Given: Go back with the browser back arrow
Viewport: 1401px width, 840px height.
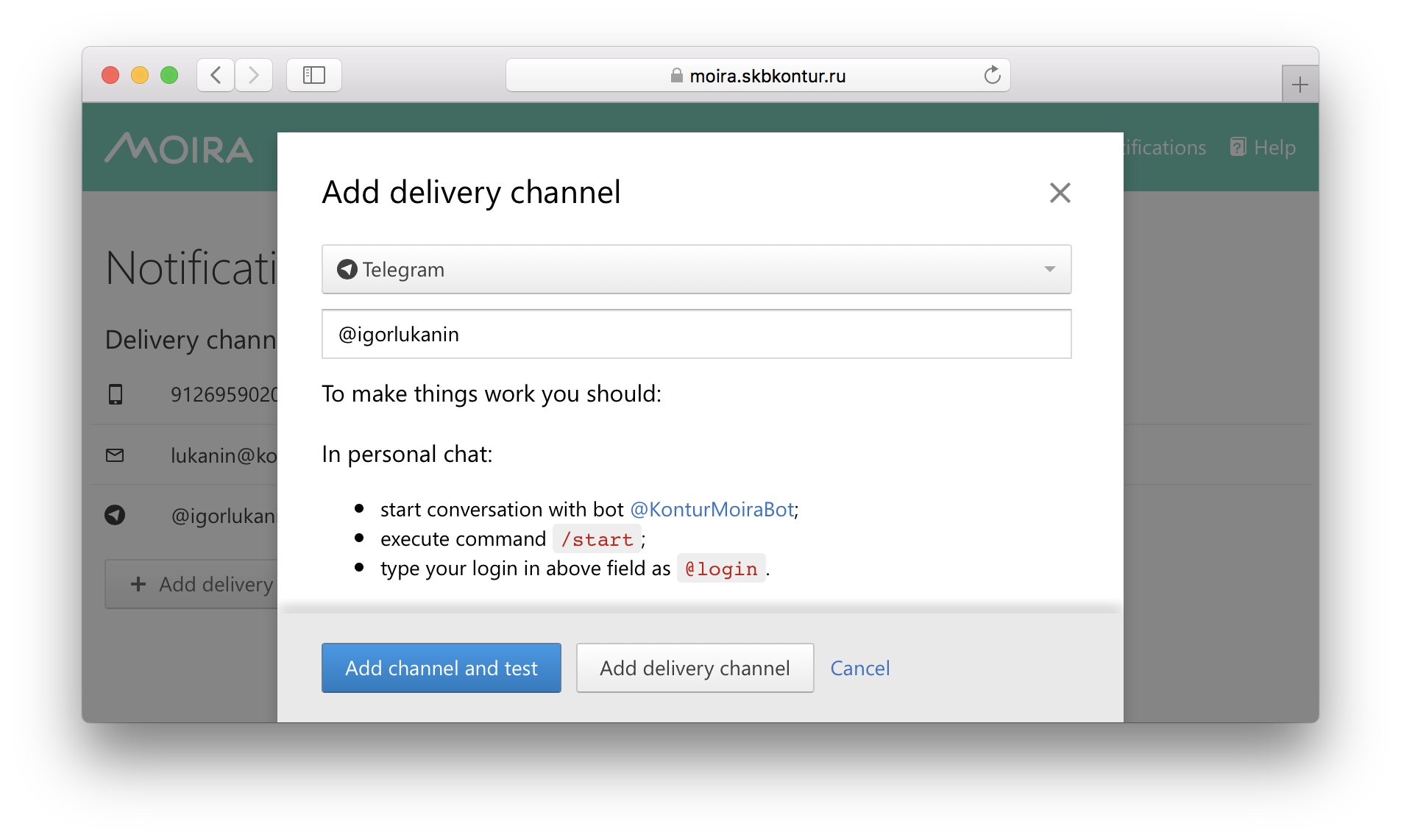Looking at the screenshot, I should (x=216, y=75).
